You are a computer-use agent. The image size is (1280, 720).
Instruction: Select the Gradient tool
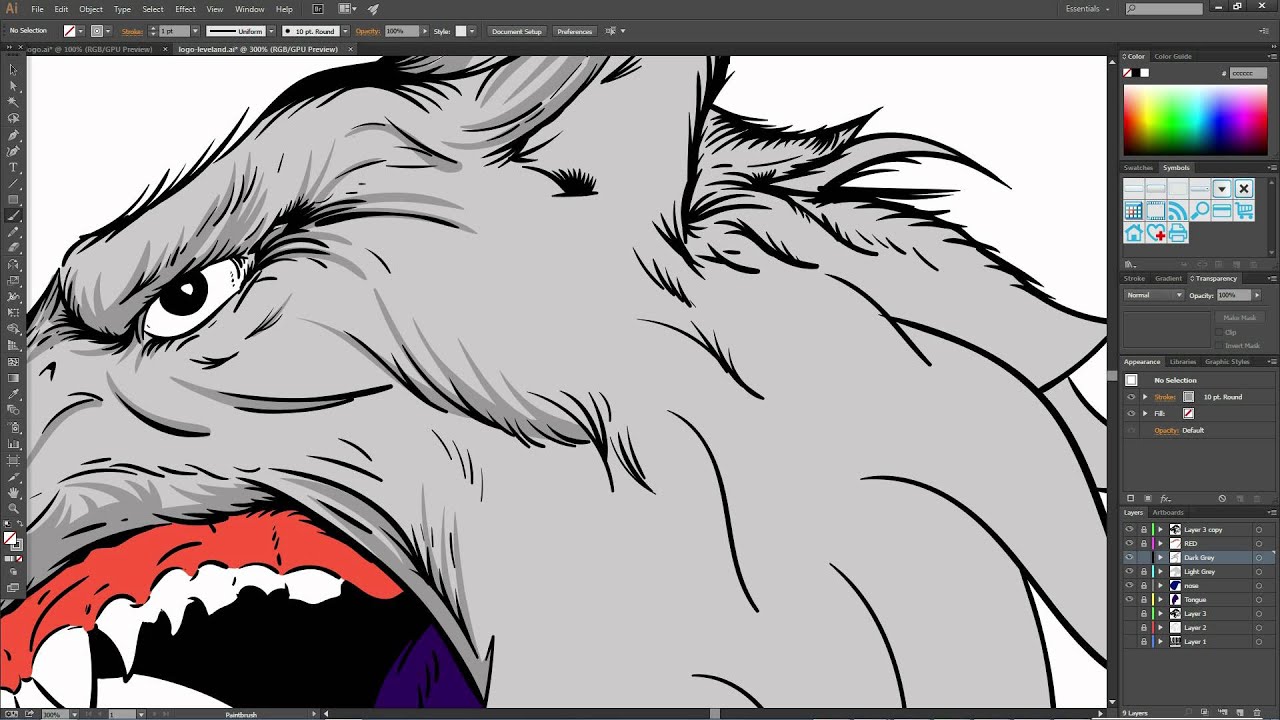[x=13, y=378]
